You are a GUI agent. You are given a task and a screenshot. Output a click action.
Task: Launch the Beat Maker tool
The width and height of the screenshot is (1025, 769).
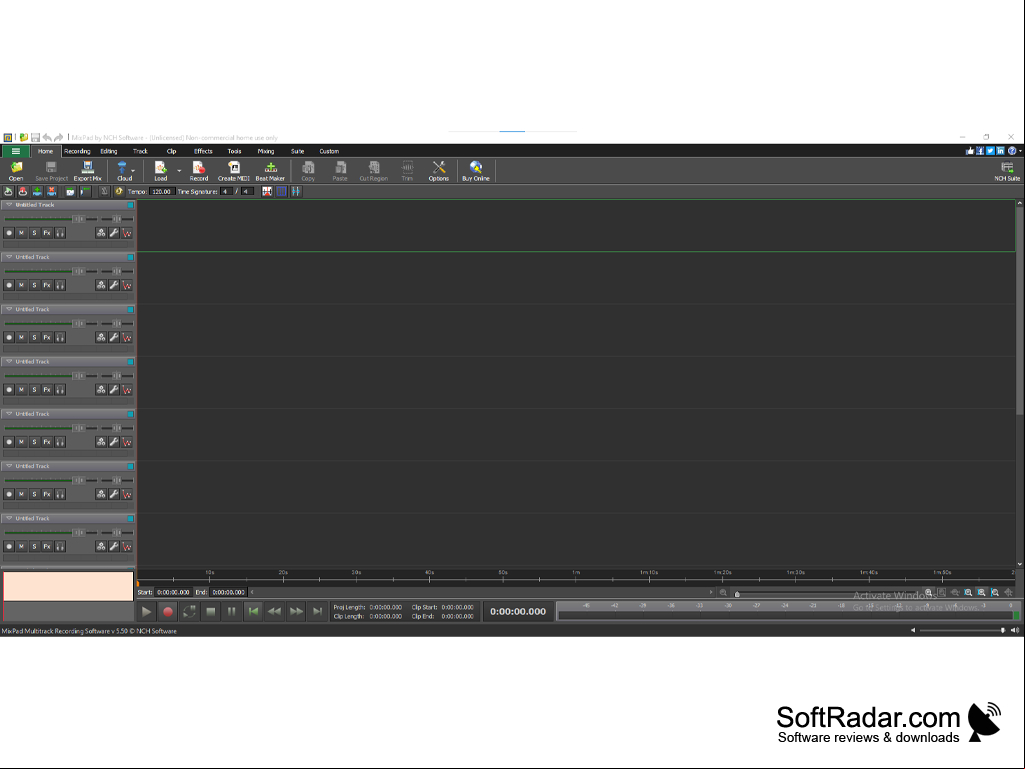pyautogui.click(x=270, y=171)
